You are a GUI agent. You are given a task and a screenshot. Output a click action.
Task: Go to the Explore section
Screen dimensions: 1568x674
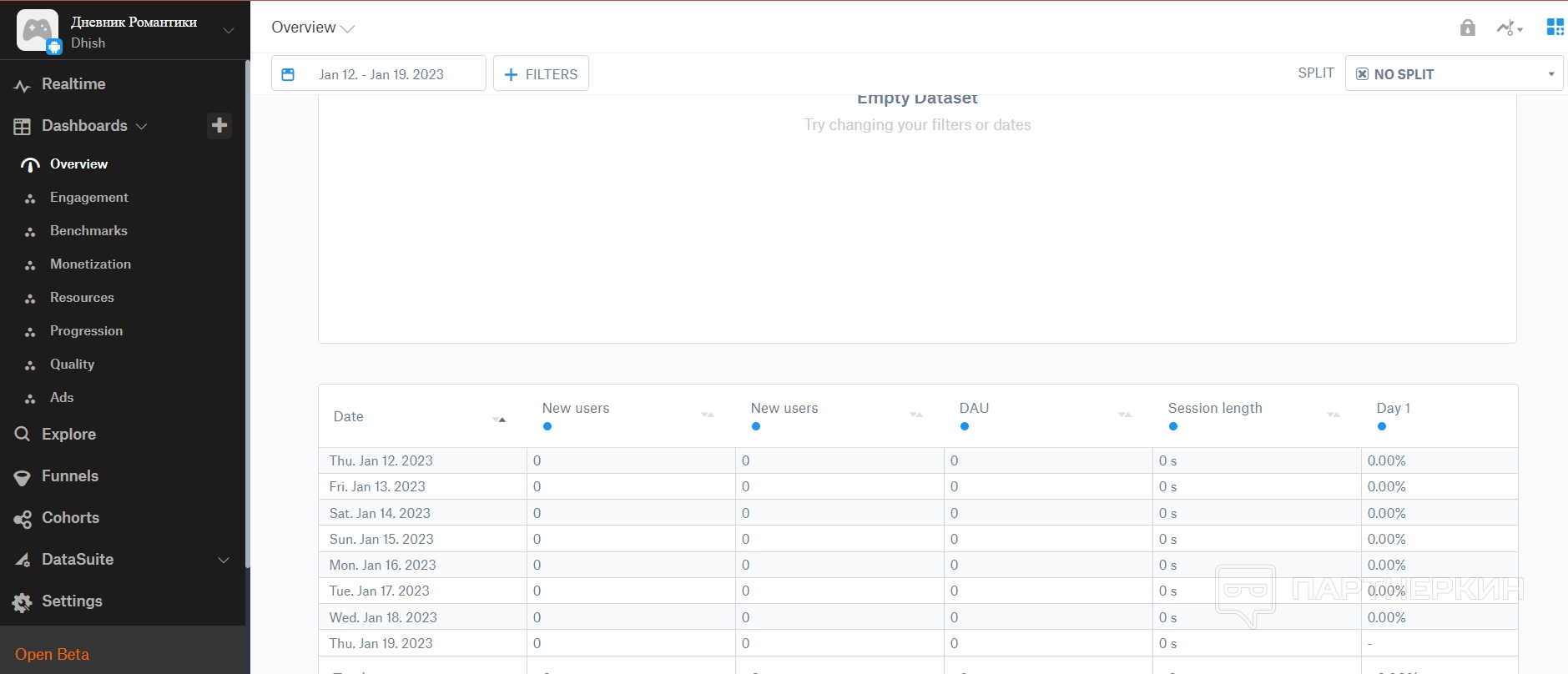(x=68, y=435)
